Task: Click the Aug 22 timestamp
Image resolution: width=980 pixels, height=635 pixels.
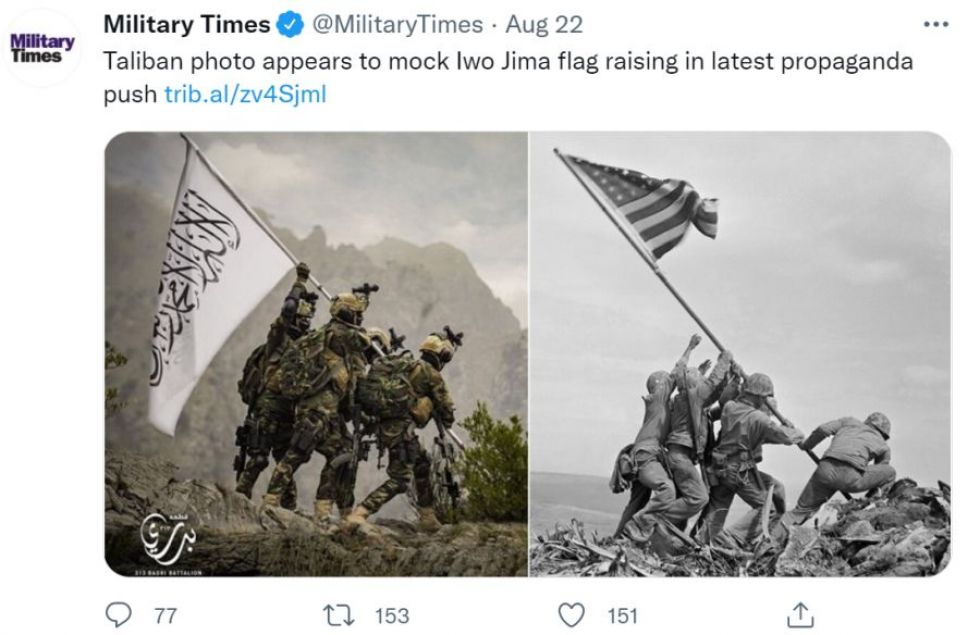Action: click(x=544, y=25)
